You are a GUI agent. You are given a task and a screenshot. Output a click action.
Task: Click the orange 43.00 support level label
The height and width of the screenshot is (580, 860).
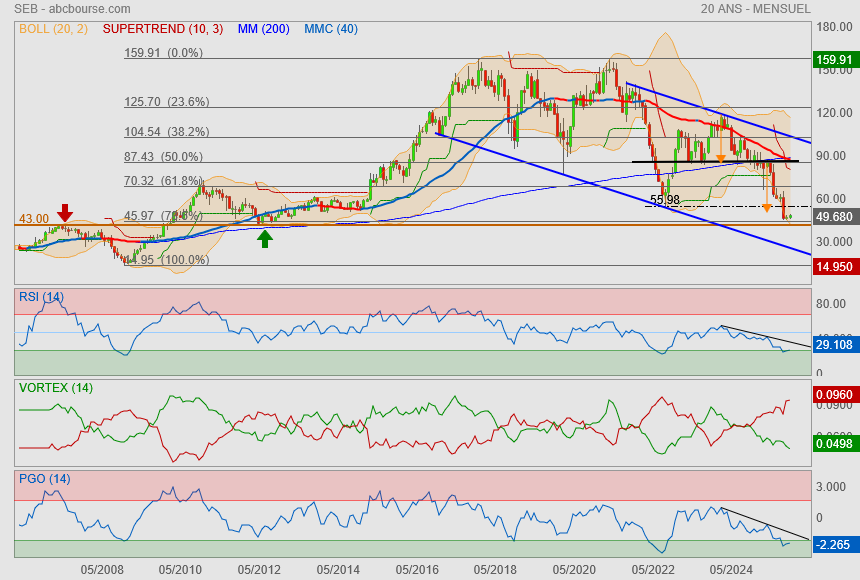pyautogui.click(x=33, y=218)
